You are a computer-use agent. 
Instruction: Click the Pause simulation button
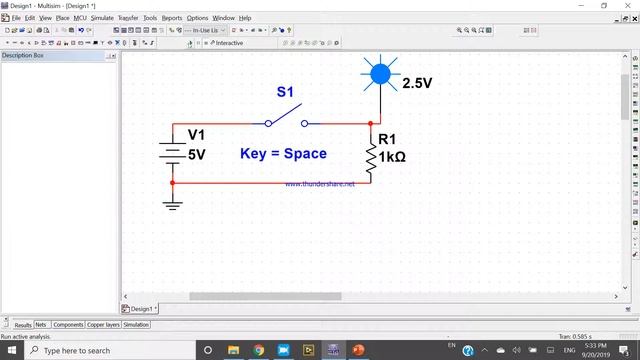[x=198, y=43]
